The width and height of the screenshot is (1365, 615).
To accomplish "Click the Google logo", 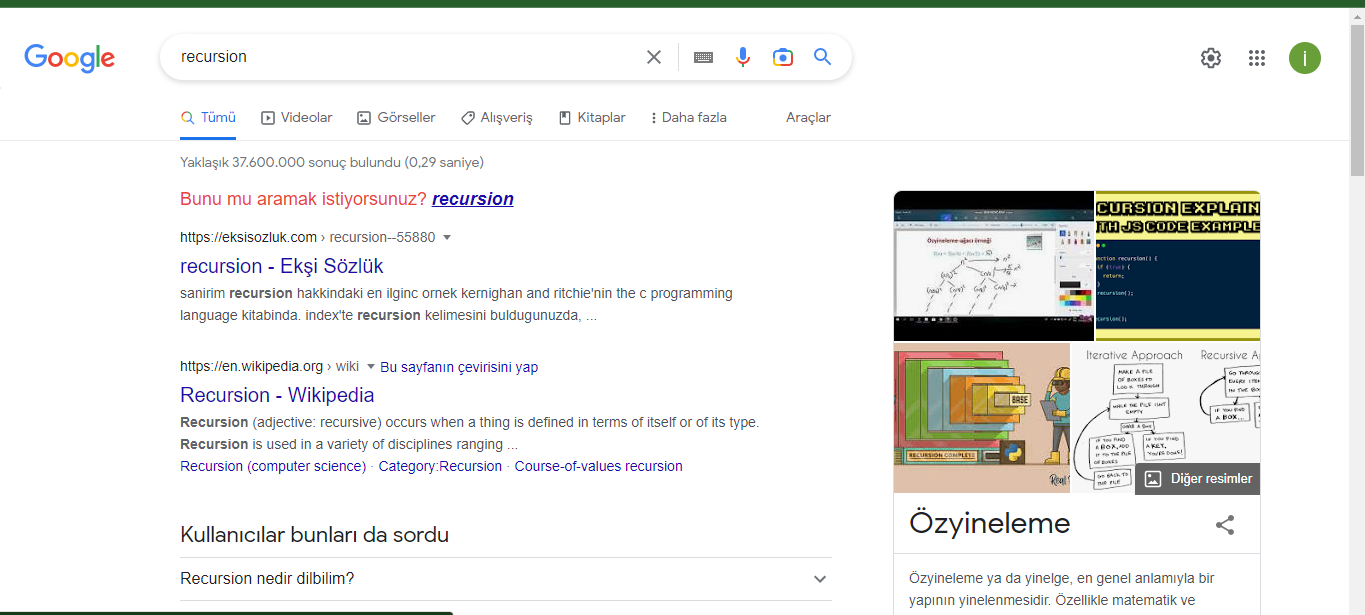I will pyautogui.click(x=68, y=58).
